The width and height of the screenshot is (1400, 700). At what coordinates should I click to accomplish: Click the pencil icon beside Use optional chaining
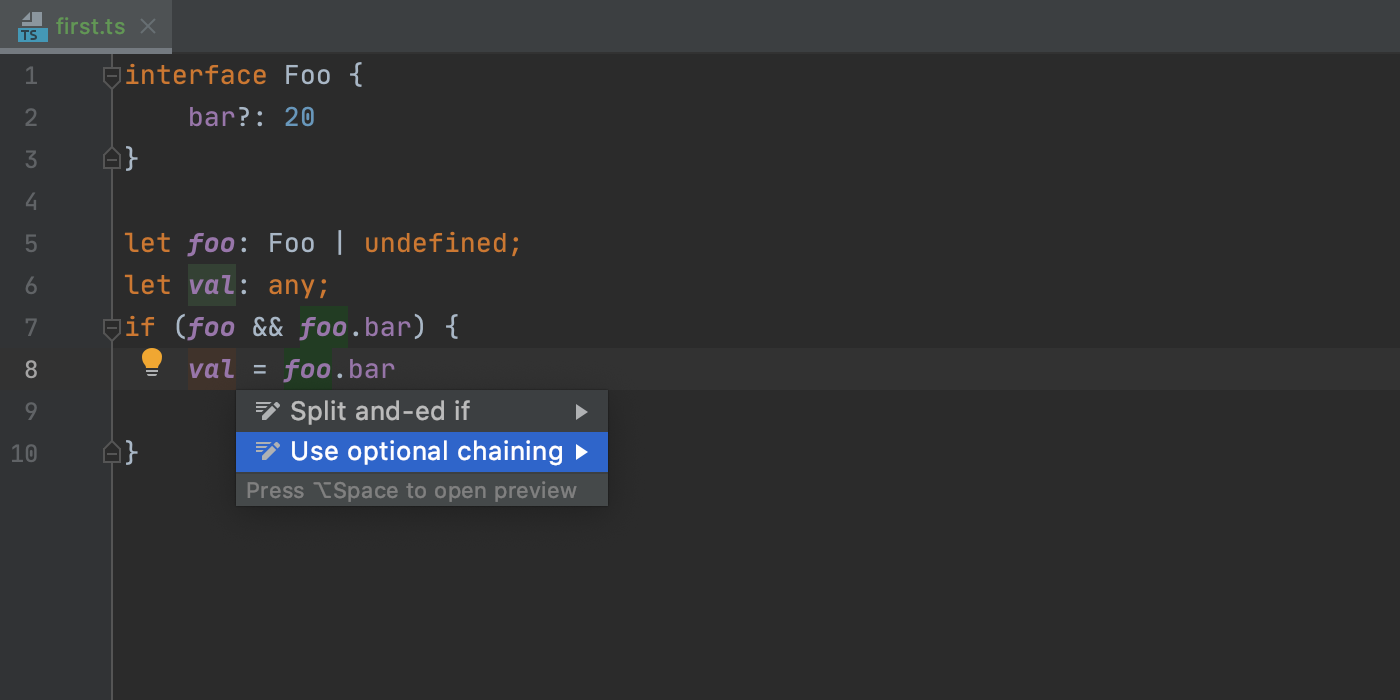(266, 451)
